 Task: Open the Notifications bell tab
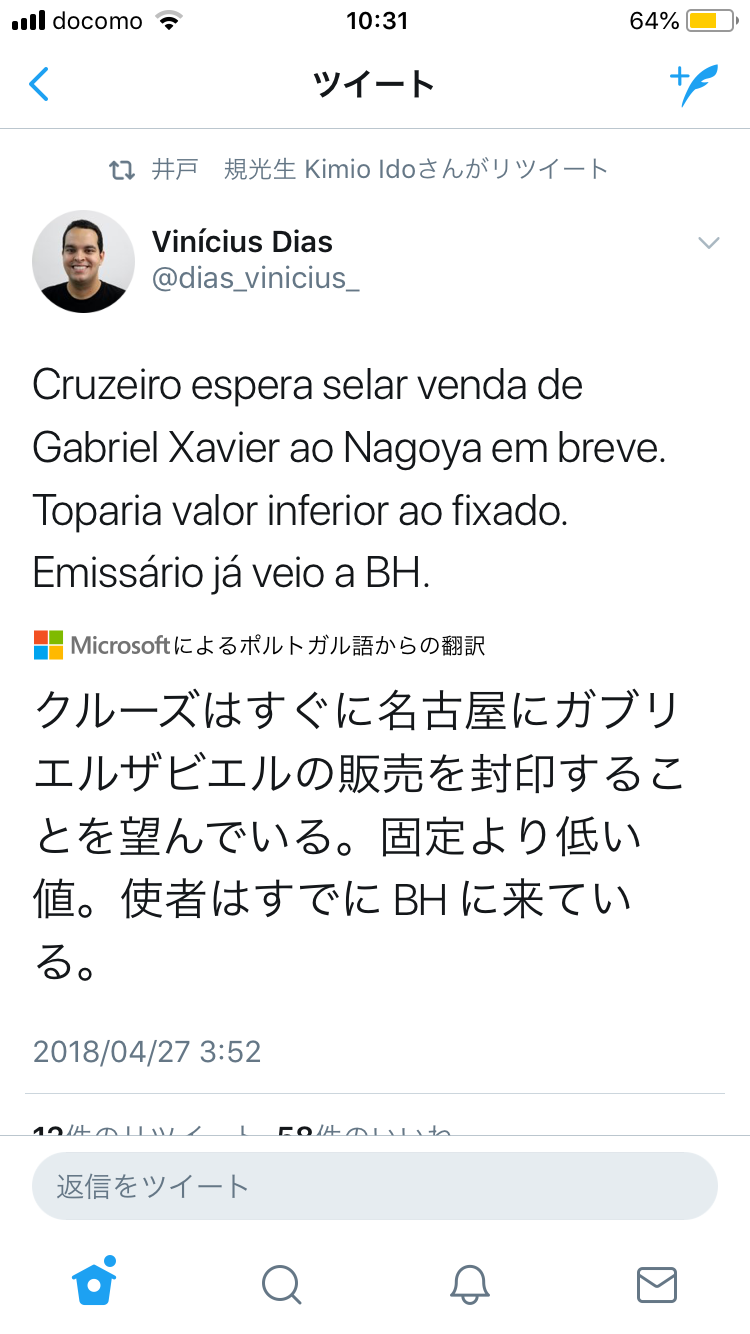pyautogui.click(x=468, y=1284)
